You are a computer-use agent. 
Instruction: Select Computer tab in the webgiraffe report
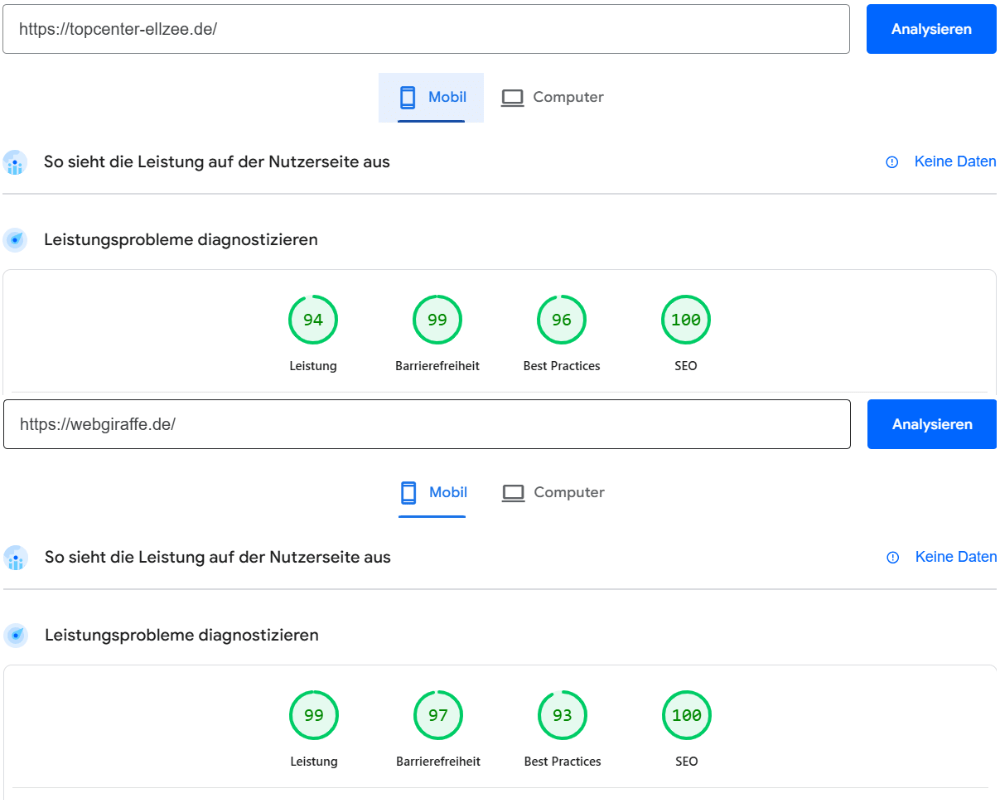[x=553, y=493]
